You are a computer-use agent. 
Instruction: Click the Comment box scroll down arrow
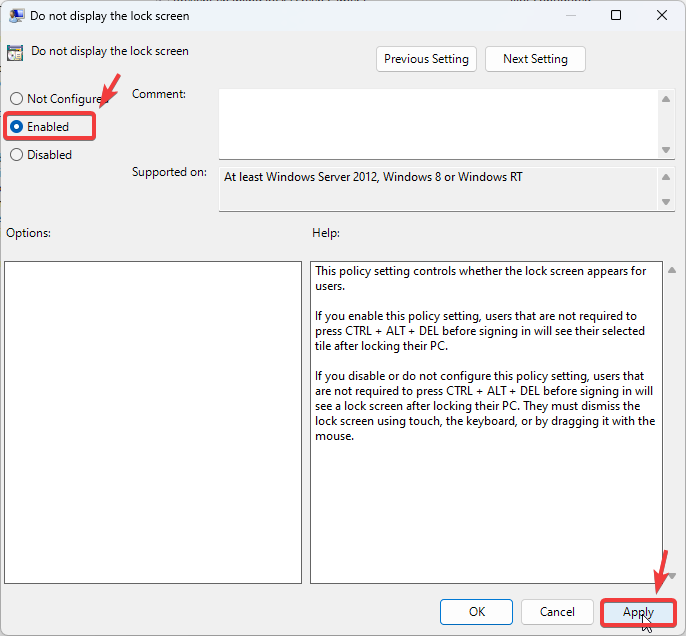coord(666,150)
